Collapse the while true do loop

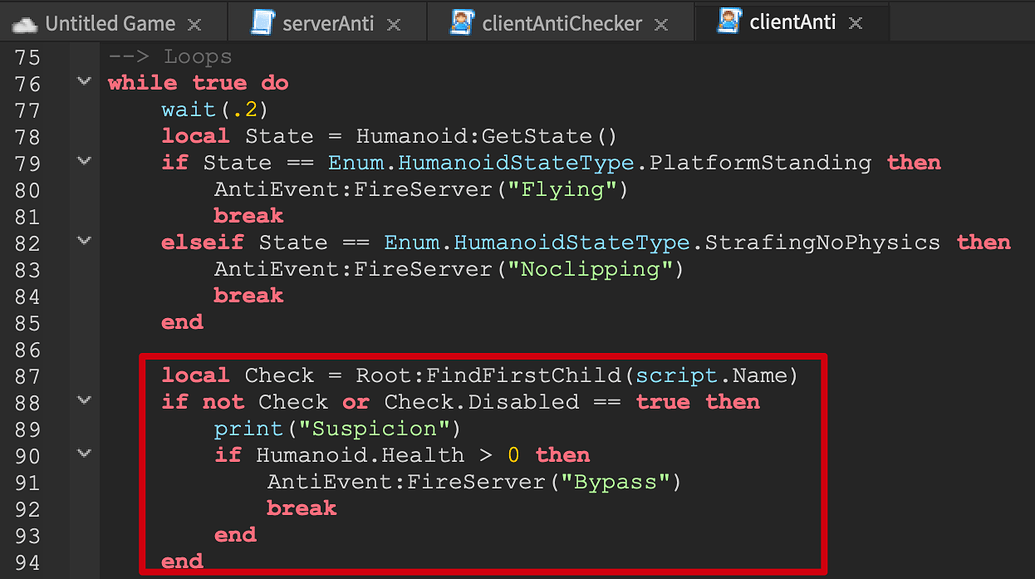click(x=84, y=82)
